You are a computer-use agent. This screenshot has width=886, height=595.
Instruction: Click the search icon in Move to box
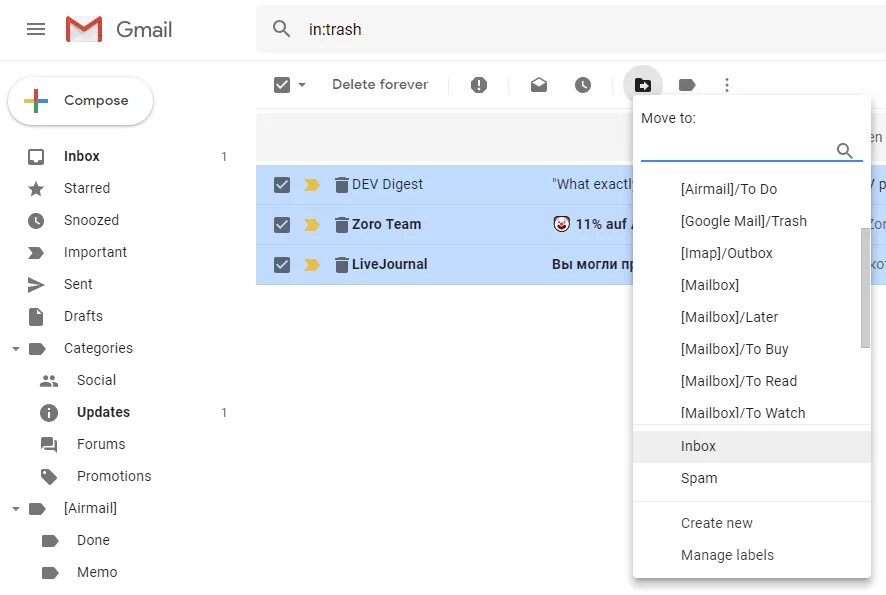844,150
